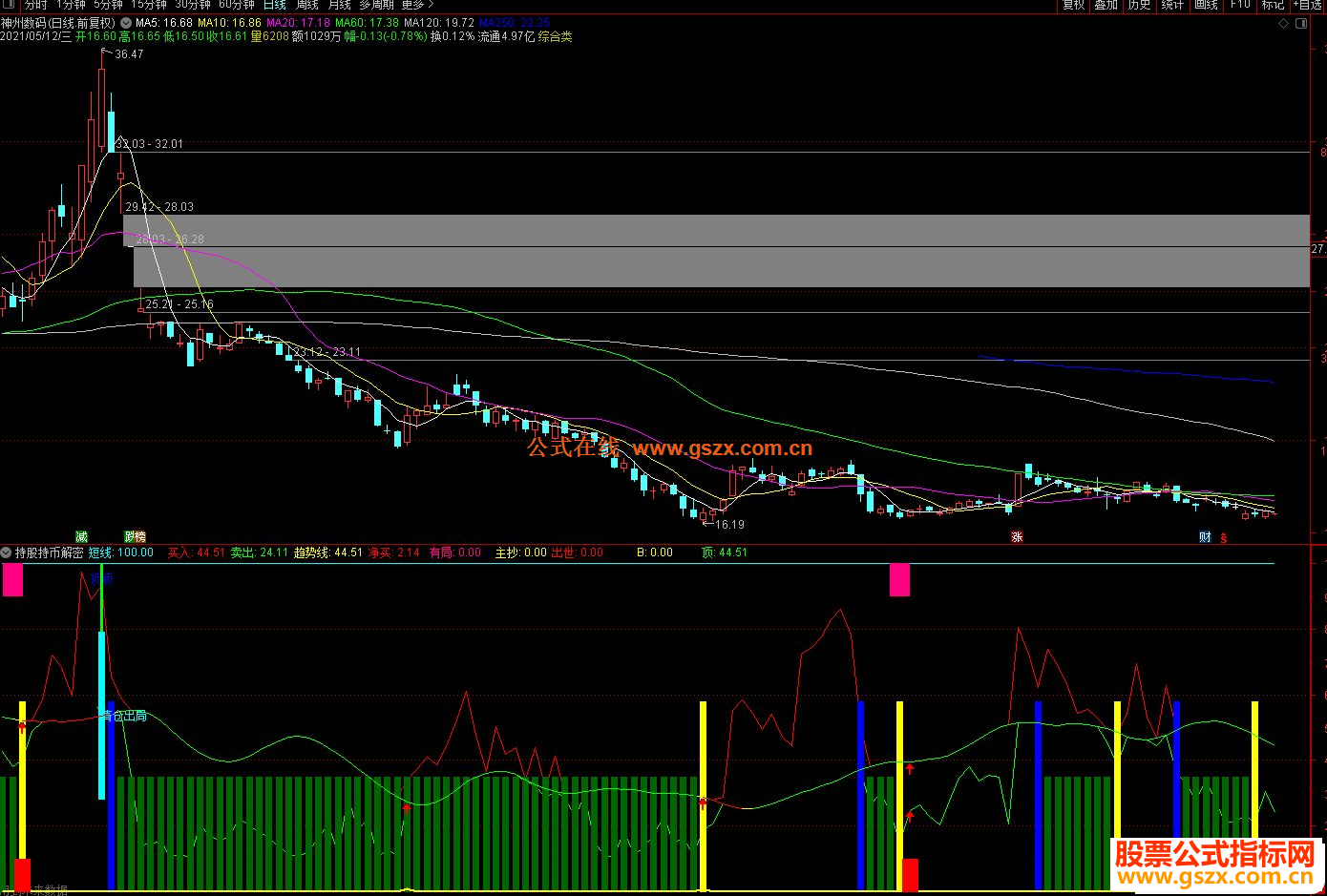1327x896 pixels.
Task: Click the 减 marker below the chart
Action: coord(82,537)
